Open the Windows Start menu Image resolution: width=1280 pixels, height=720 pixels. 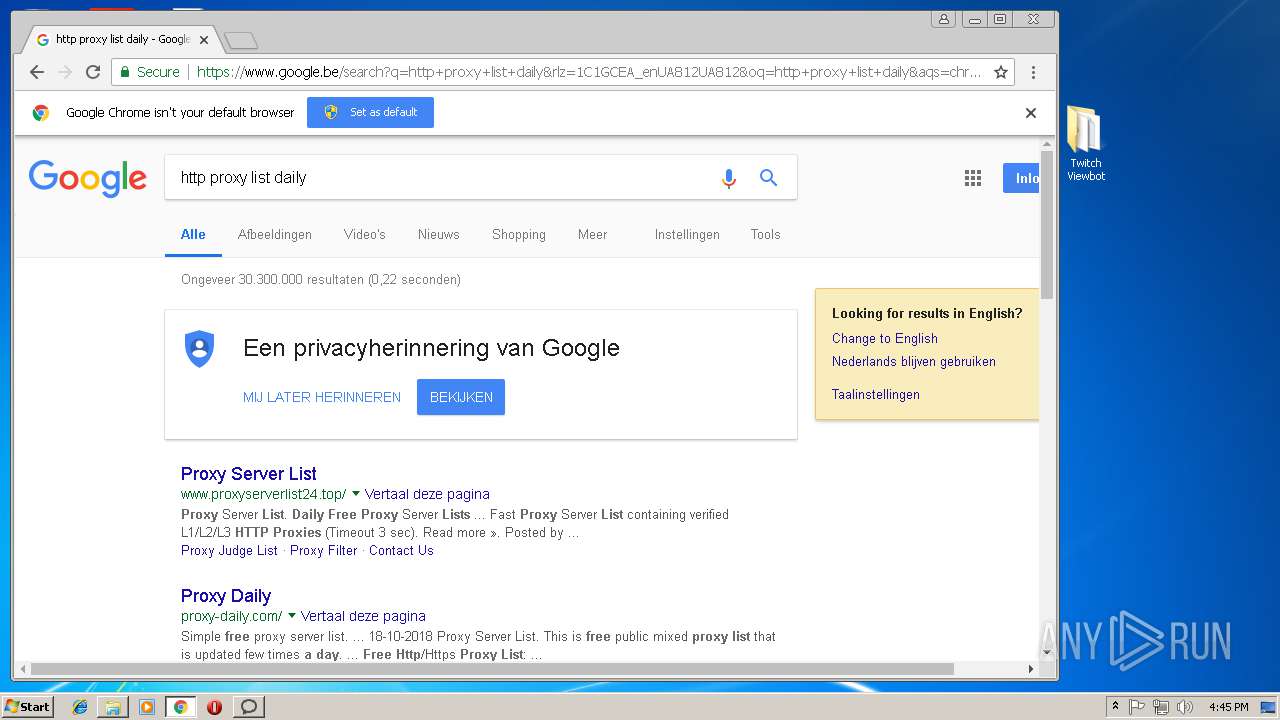coord(27,707)
